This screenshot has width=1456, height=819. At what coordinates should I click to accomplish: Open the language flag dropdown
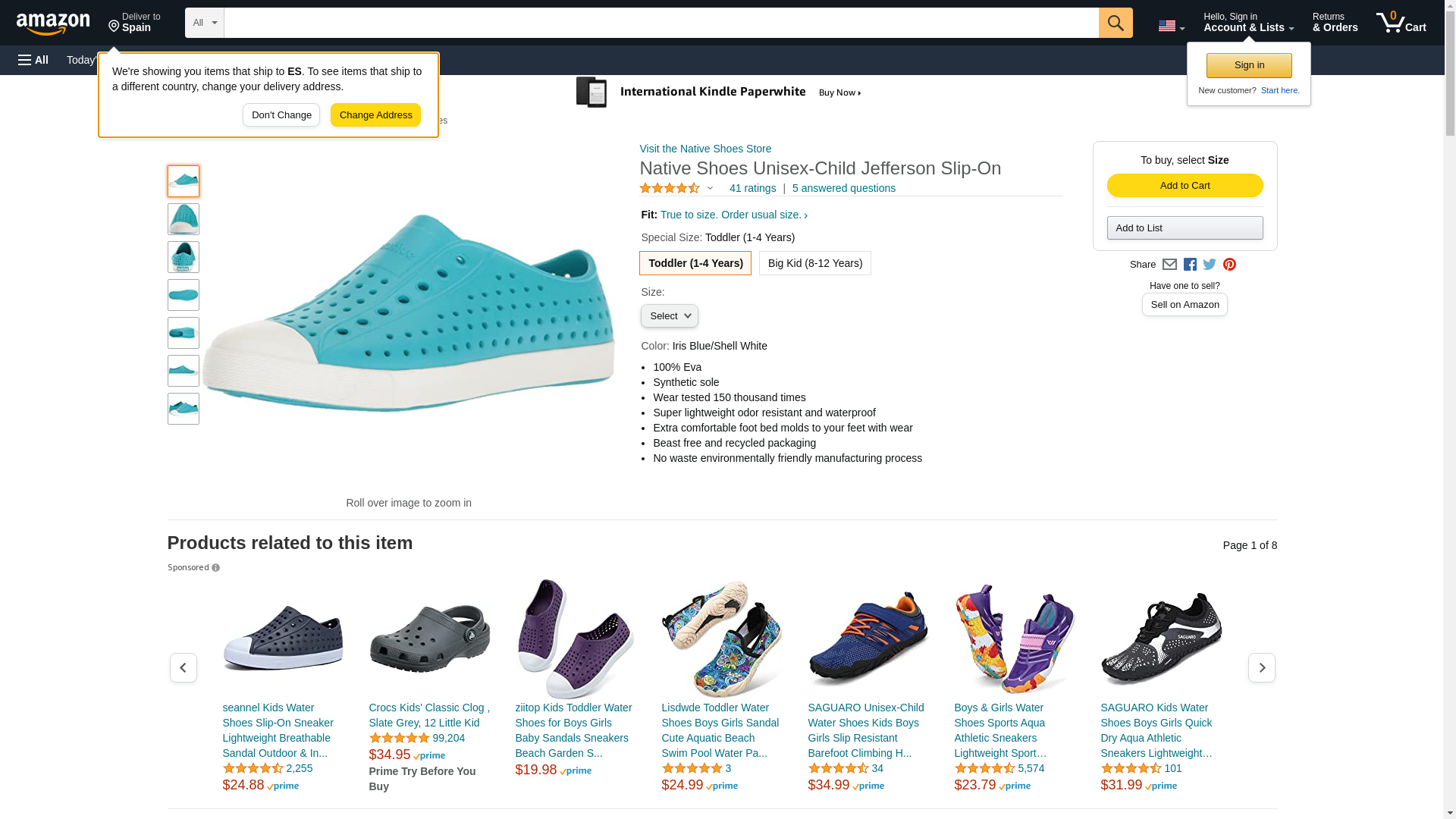[1171, 27]
